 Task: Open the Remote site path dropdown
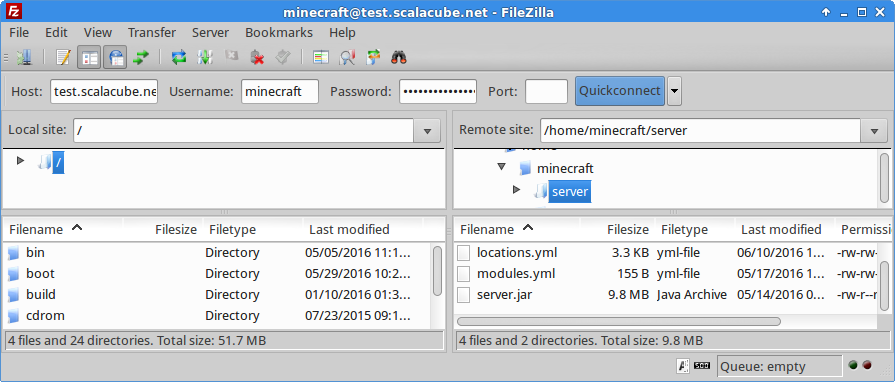pyautogui.click(x=874, y=131)
